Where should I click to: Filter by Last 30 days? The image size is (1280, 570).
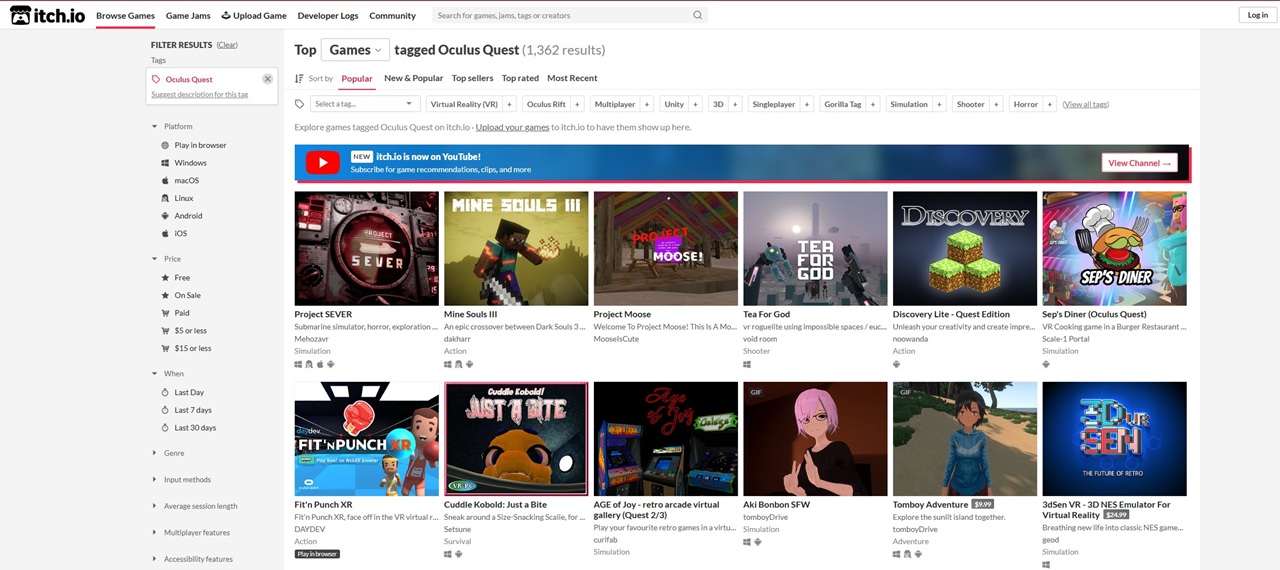click(x=188, y=427)
